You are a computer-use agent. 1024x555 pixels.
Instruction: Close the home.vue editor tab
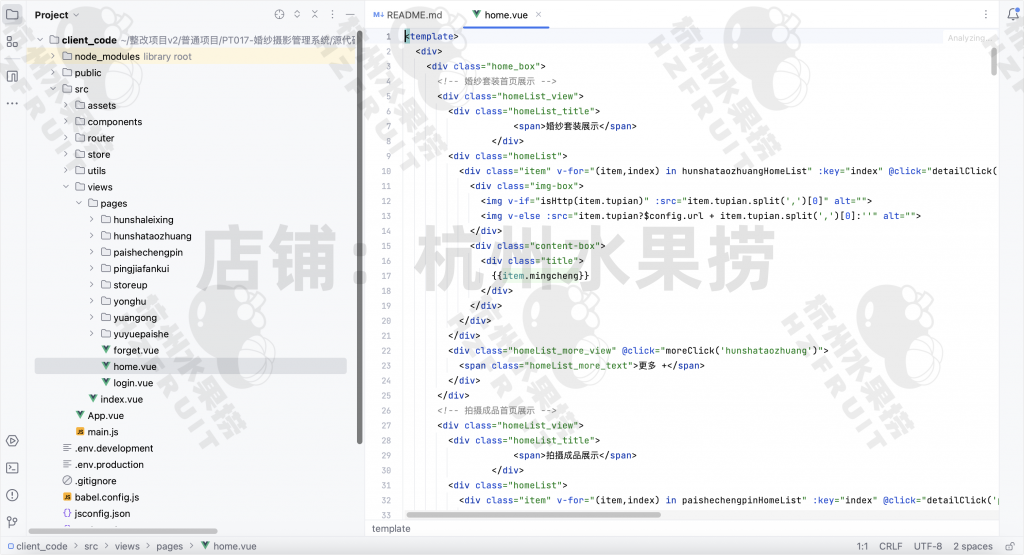pyautogui.click(x=538, y=15)
